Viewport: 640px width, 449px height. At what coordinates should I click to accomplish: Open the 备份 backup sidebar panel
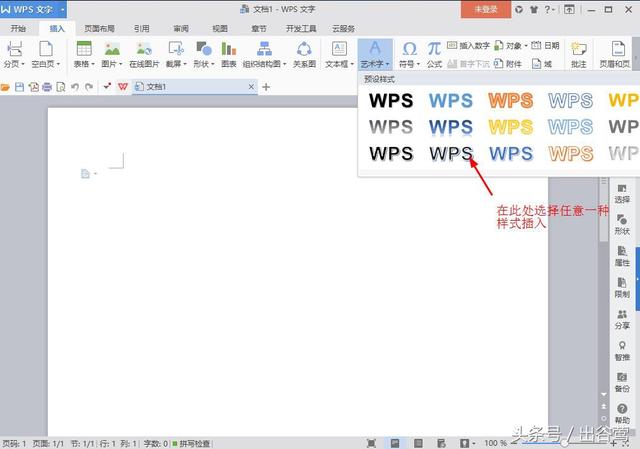click(622, 382)
